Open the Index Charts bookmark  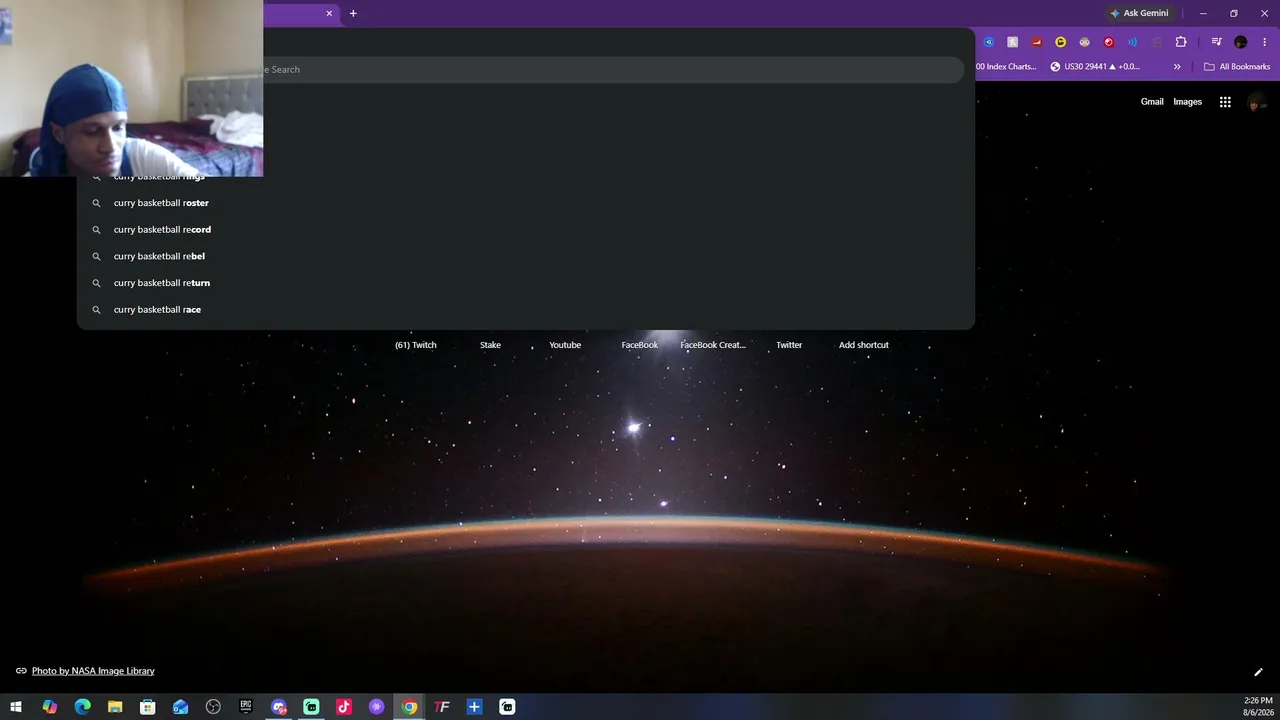point(1006,67)
